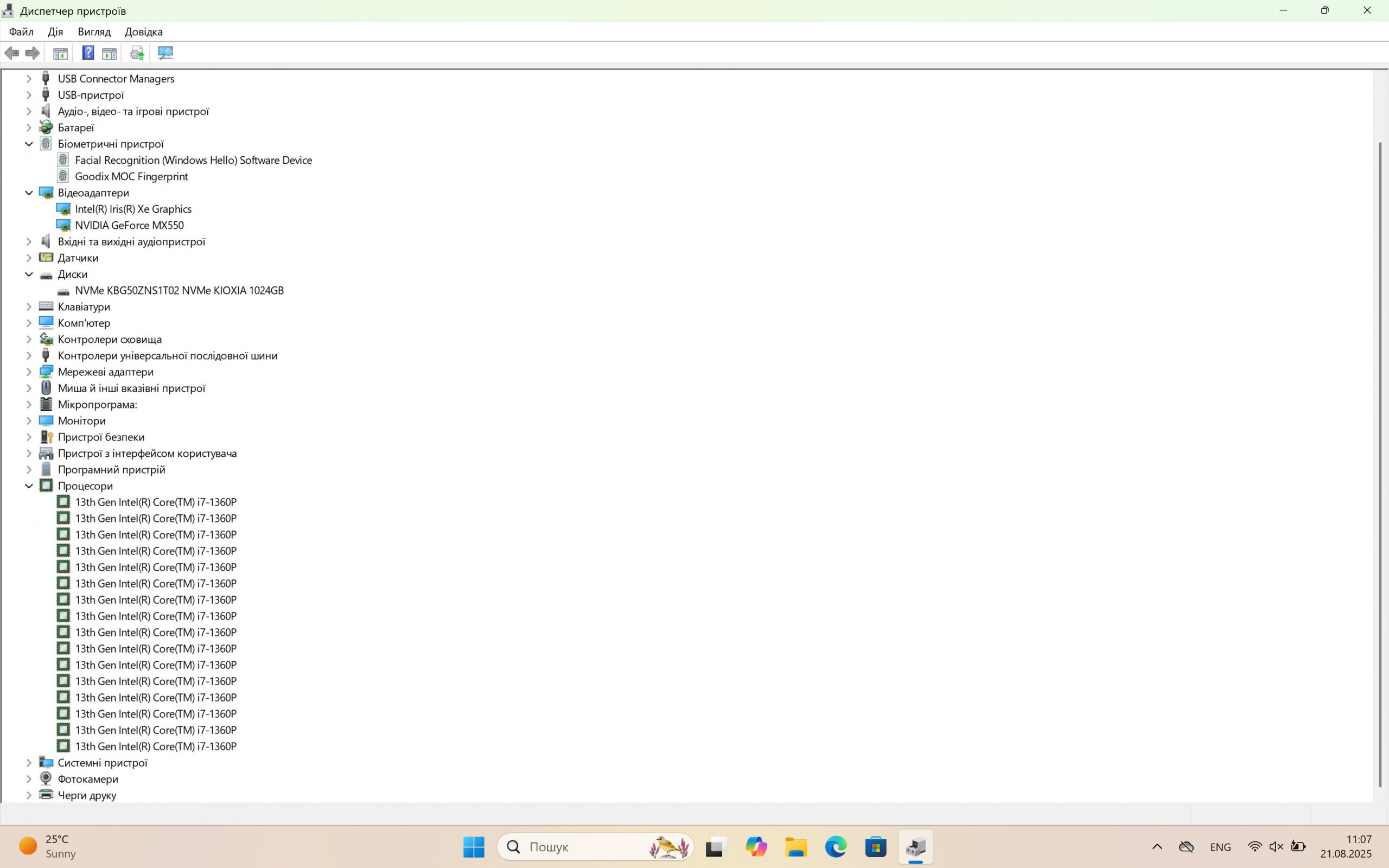1389x868 pixels.
Task: Click the Пристрої з інтерфейсом користувача icon
Action: coord(46,453)
